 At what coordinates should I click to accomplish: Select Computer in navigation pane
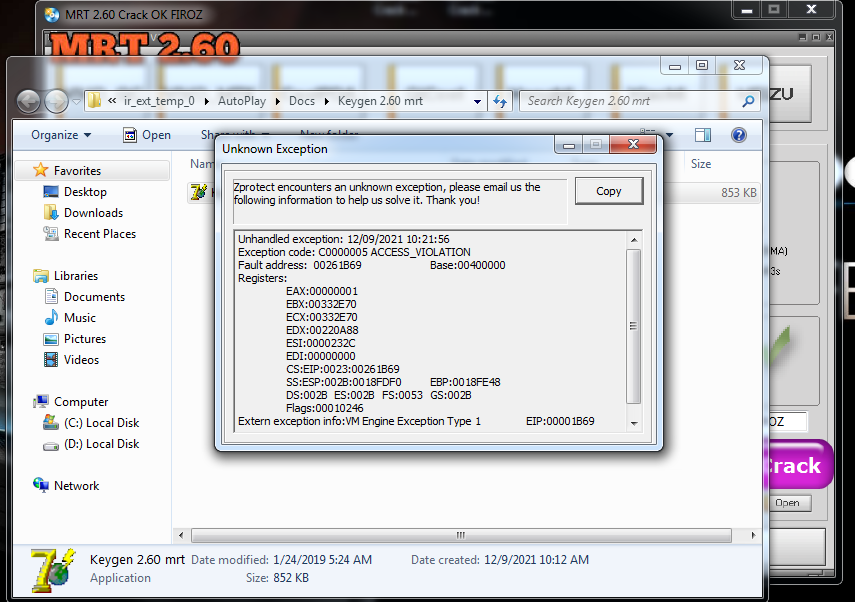[81, 402]
